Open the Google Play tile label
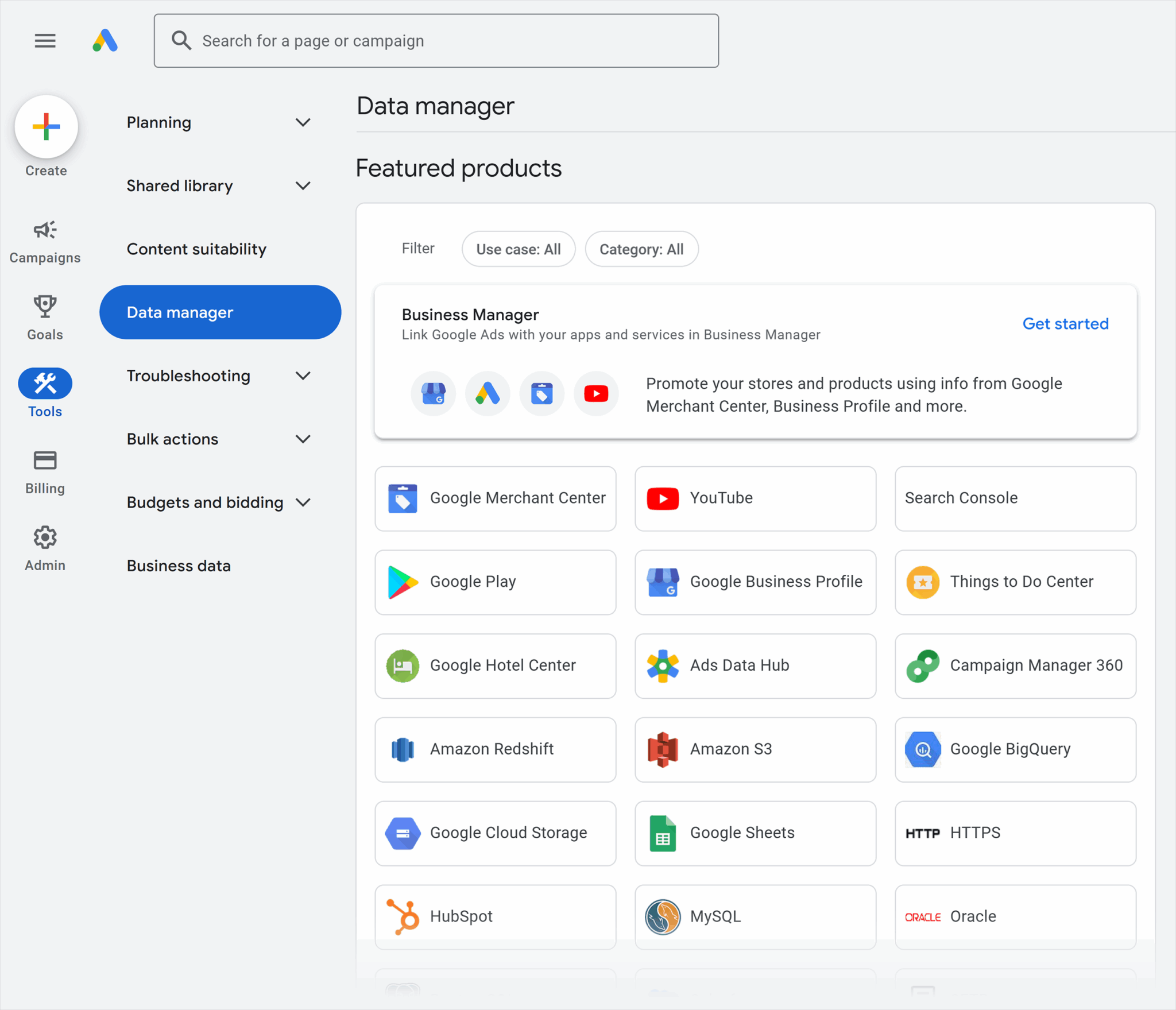The image size is (1176, 1010). click(x=473, y=582)
